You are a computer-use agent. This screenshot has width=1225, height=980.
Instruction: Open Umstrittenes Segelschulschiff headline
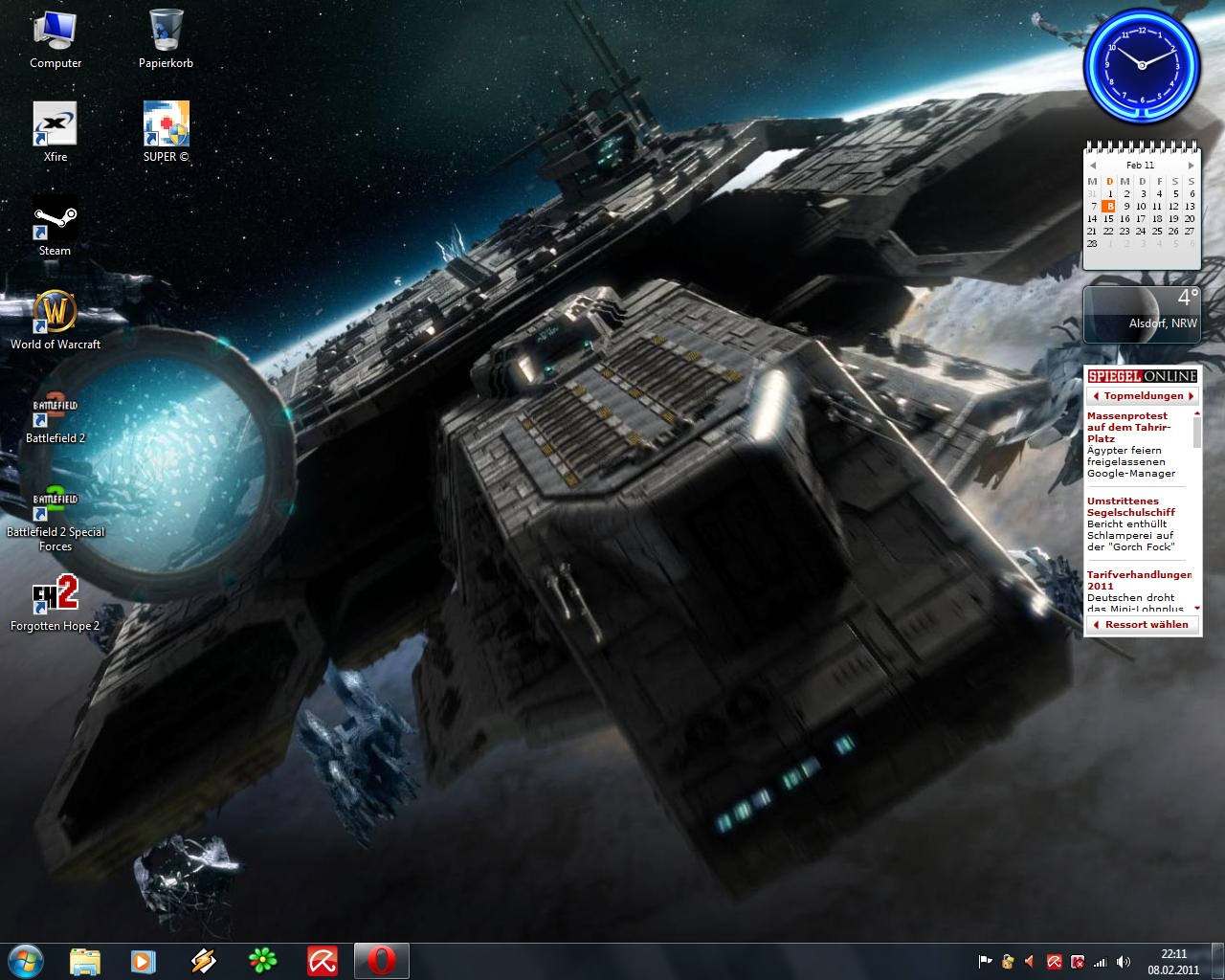tap(1130, 506)
